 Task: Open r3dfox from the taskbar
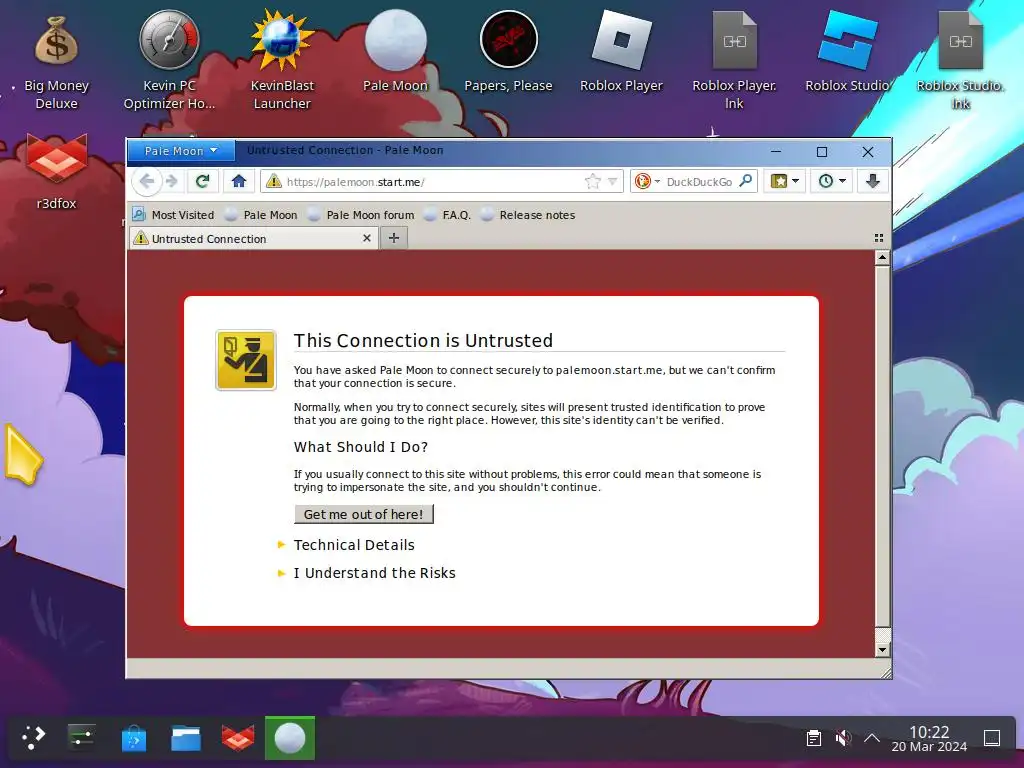(238, 738)
